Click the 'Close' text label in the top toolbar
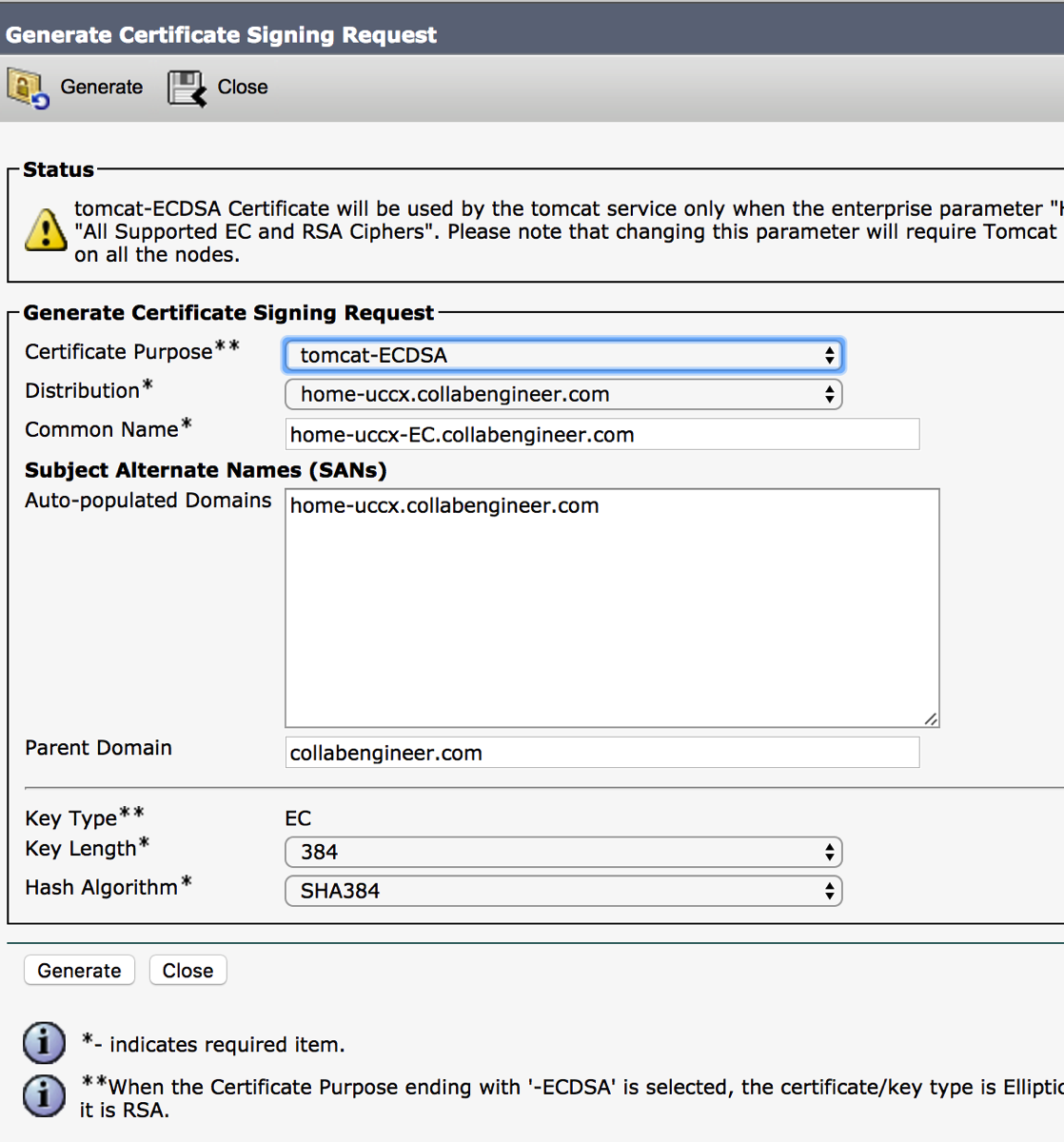The image size is (1064, 1142). (243, 88)
